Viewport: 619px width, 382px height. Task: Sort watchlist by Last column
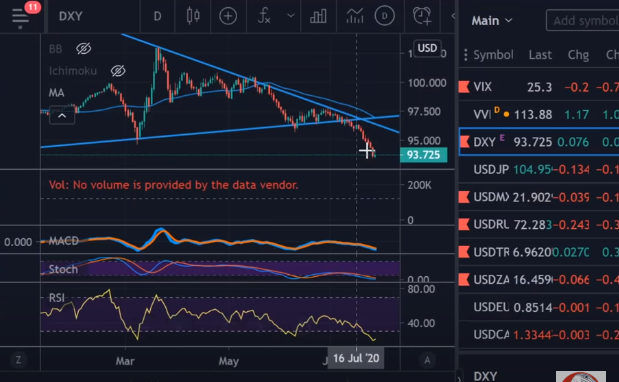pyautogui.click(x=540, y=55)
